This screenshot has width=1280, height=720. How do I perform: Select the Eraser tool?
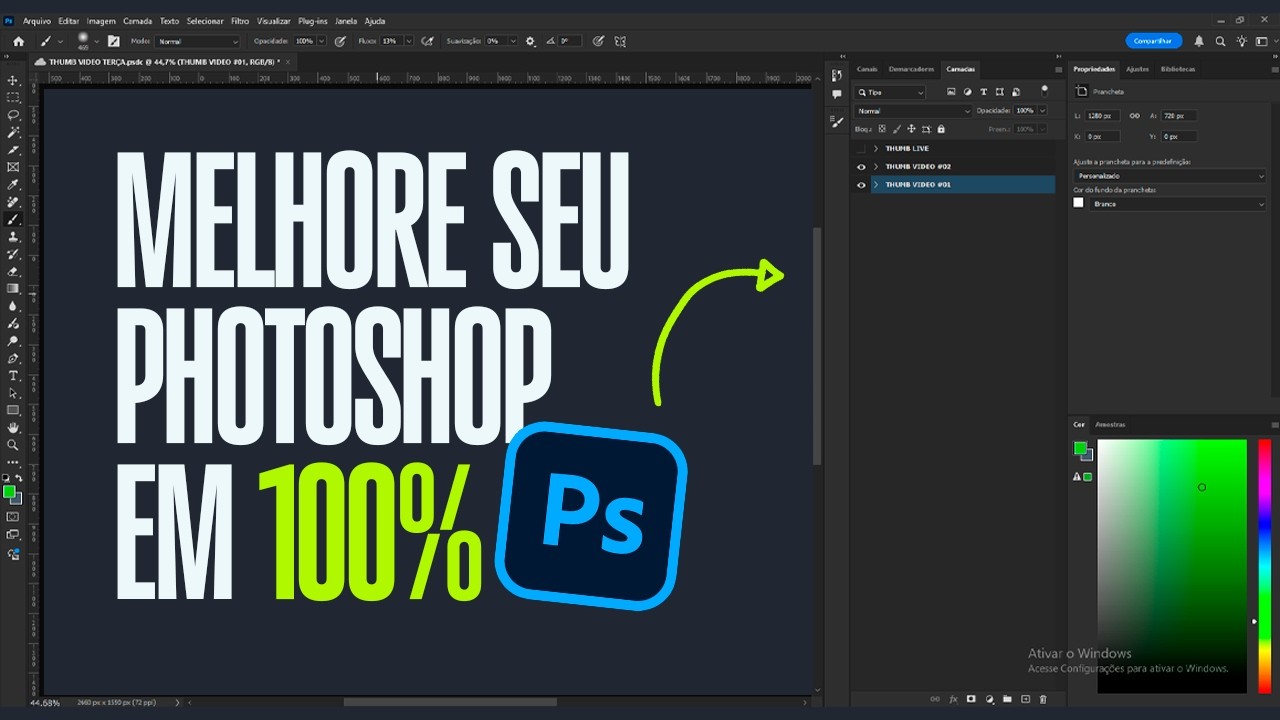pyautogui.click(x=13, y=271)
